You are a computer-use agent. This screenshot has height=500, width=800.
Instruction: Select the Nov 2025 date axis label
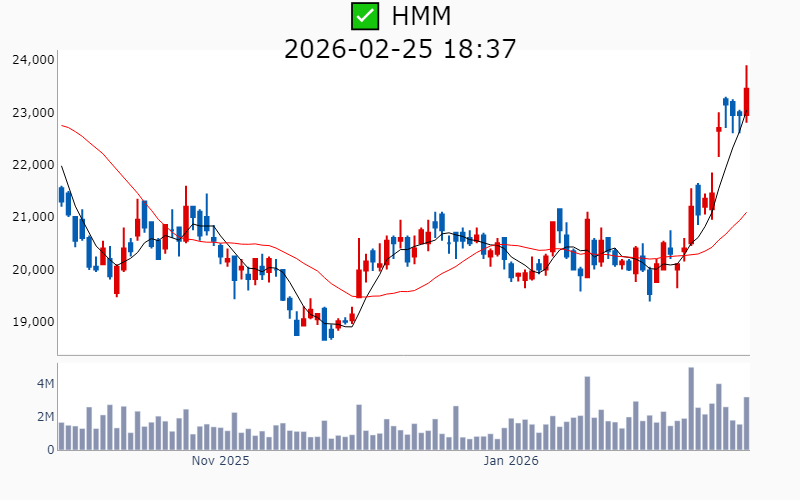220,461
